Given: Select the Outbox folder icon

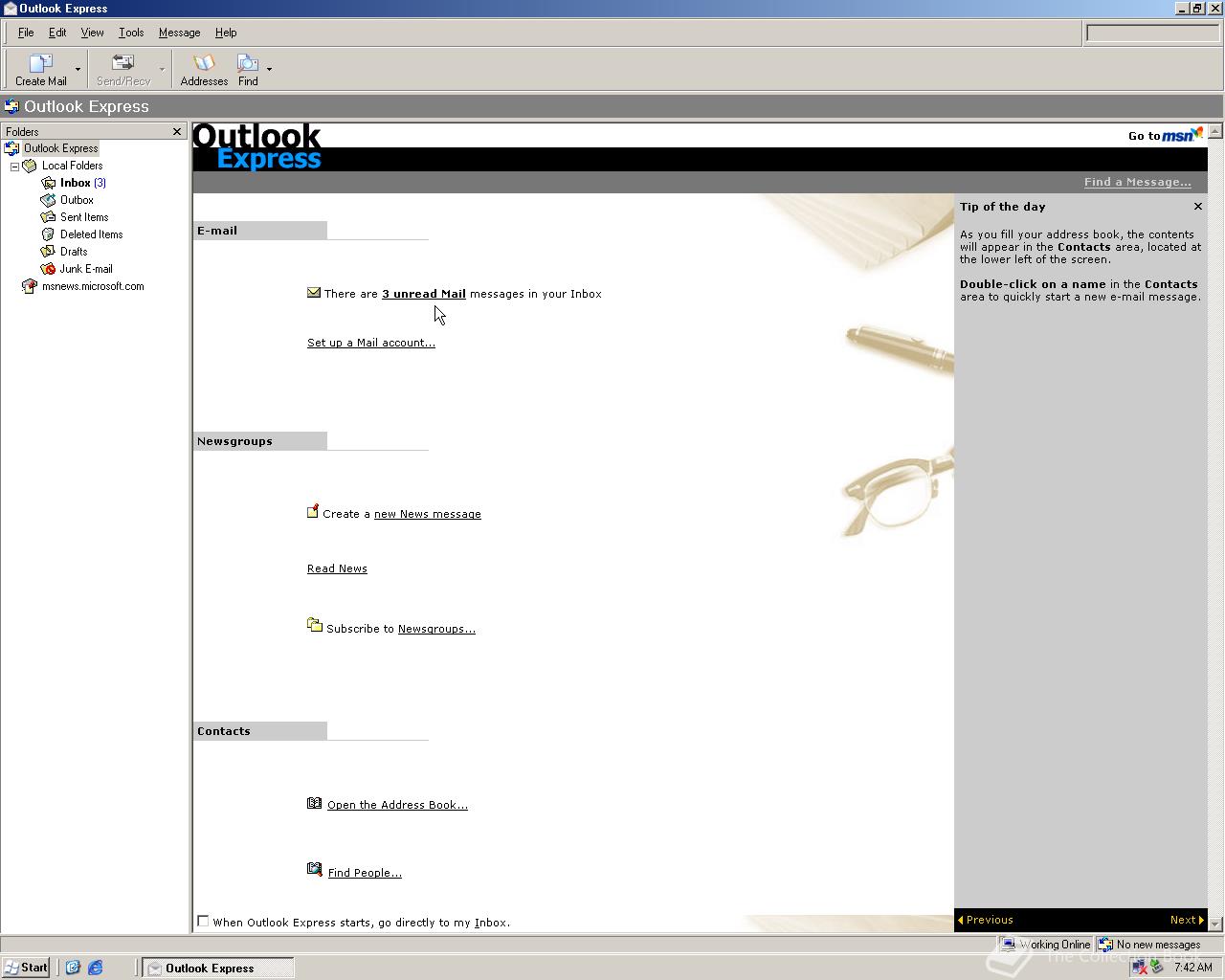Looking at the screenshot, I should point(49,200).
